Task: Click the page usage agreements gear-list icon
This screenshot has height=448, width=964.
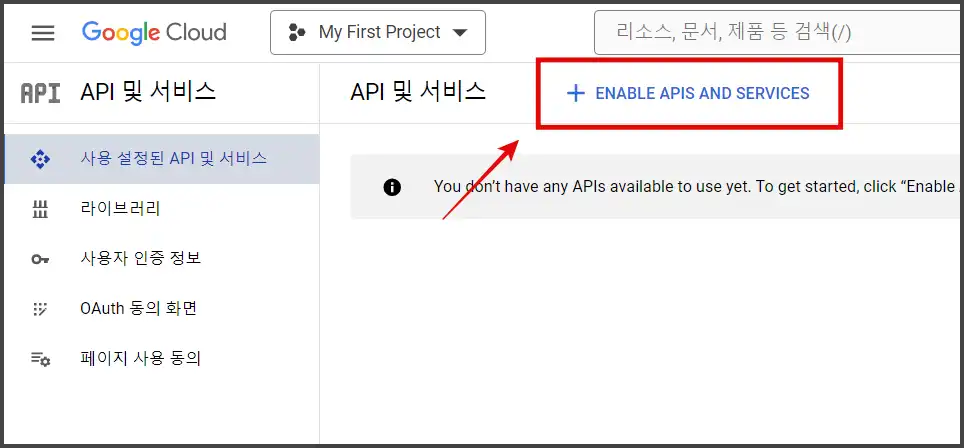Action: click(41, 359)
